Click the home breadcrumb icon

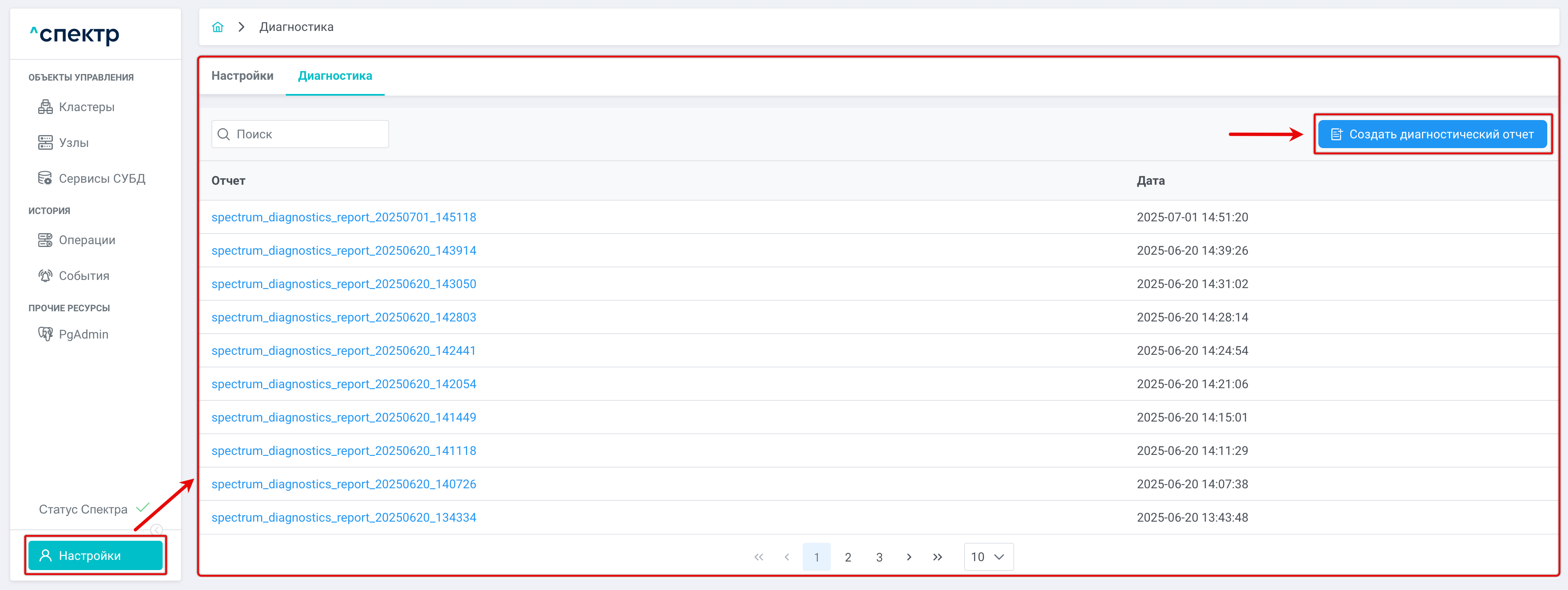coord(217,27)
